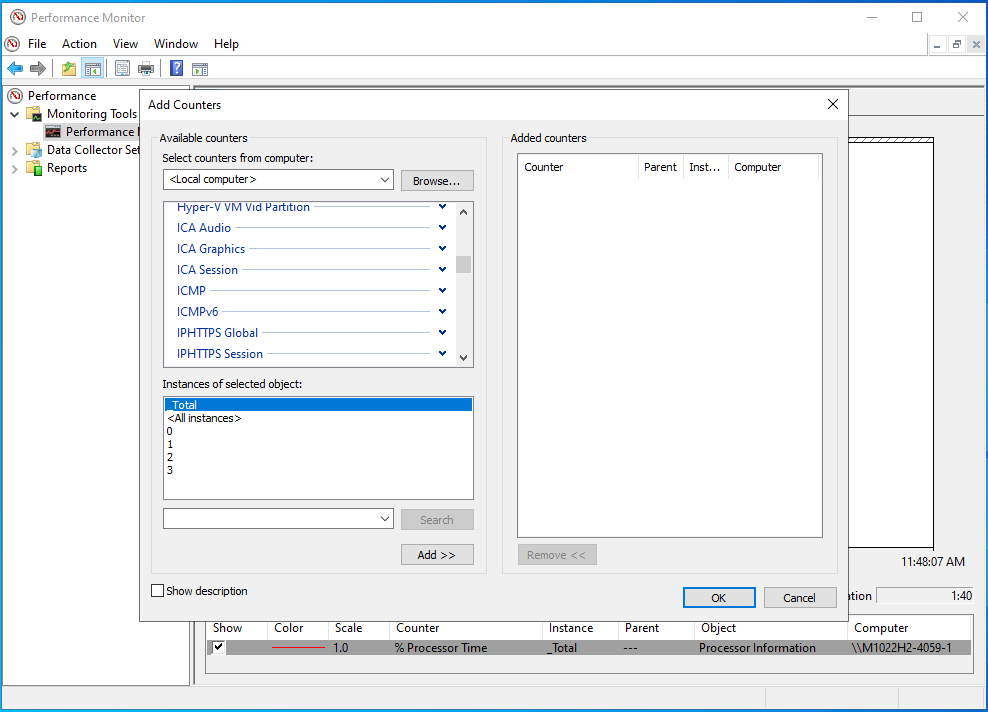Viewport: 988px width, 712px height.
Task: Click the Back arrow toolbar icon
Action: (15, 68)
